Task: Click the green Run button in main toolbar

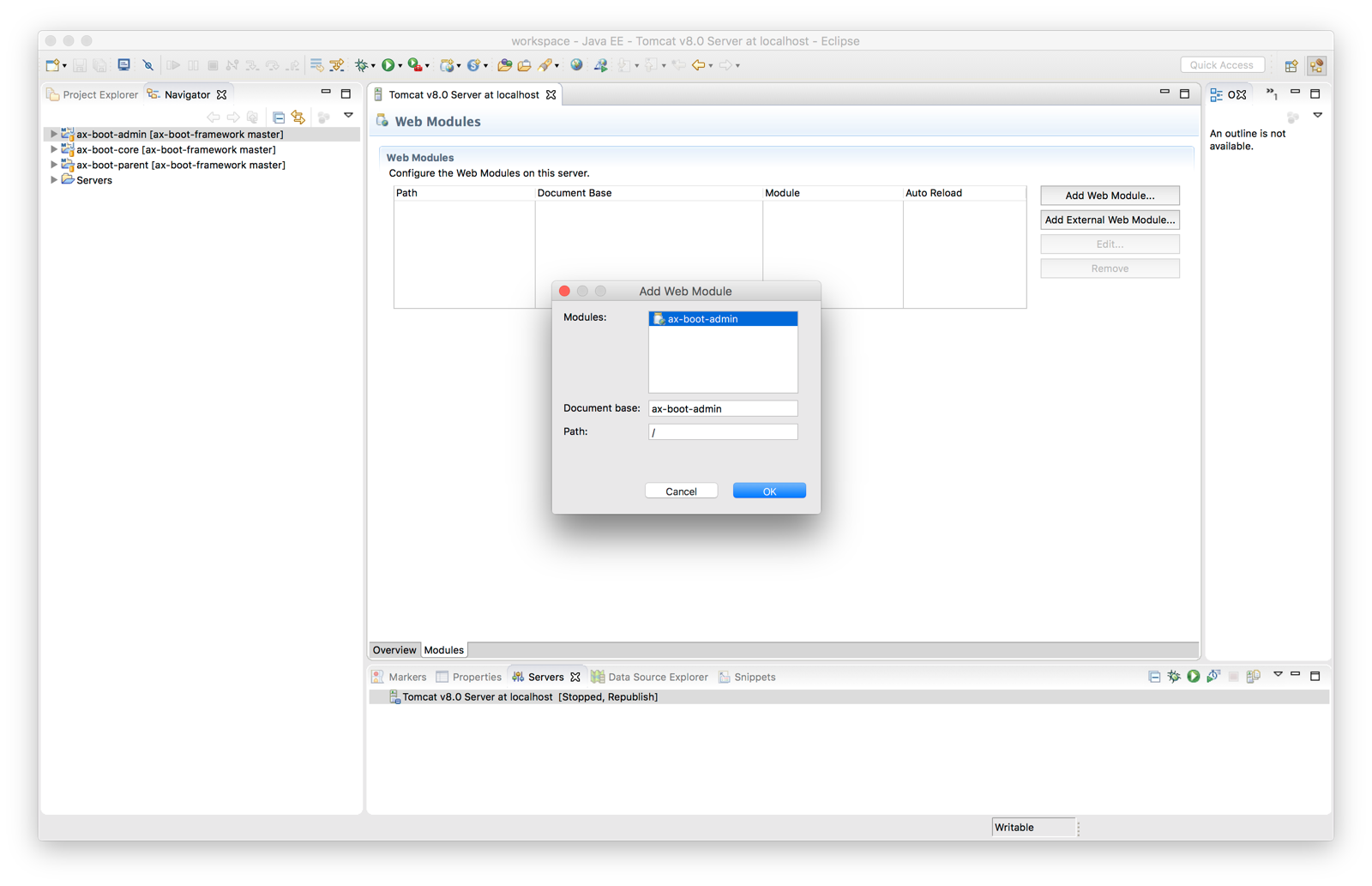Action: (388, 65)
